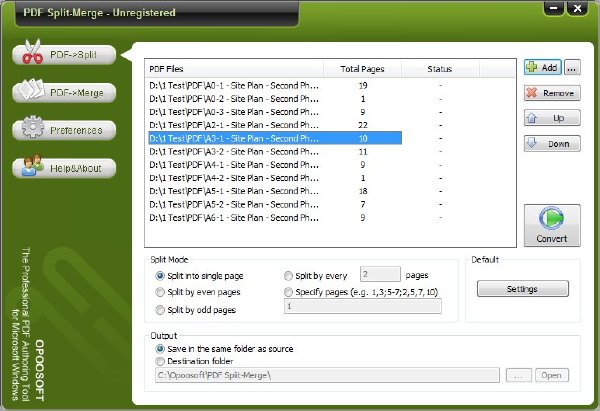Open the PDF->Split mode scissors icon
Screen dimensions: 600x411
[32, 52]
